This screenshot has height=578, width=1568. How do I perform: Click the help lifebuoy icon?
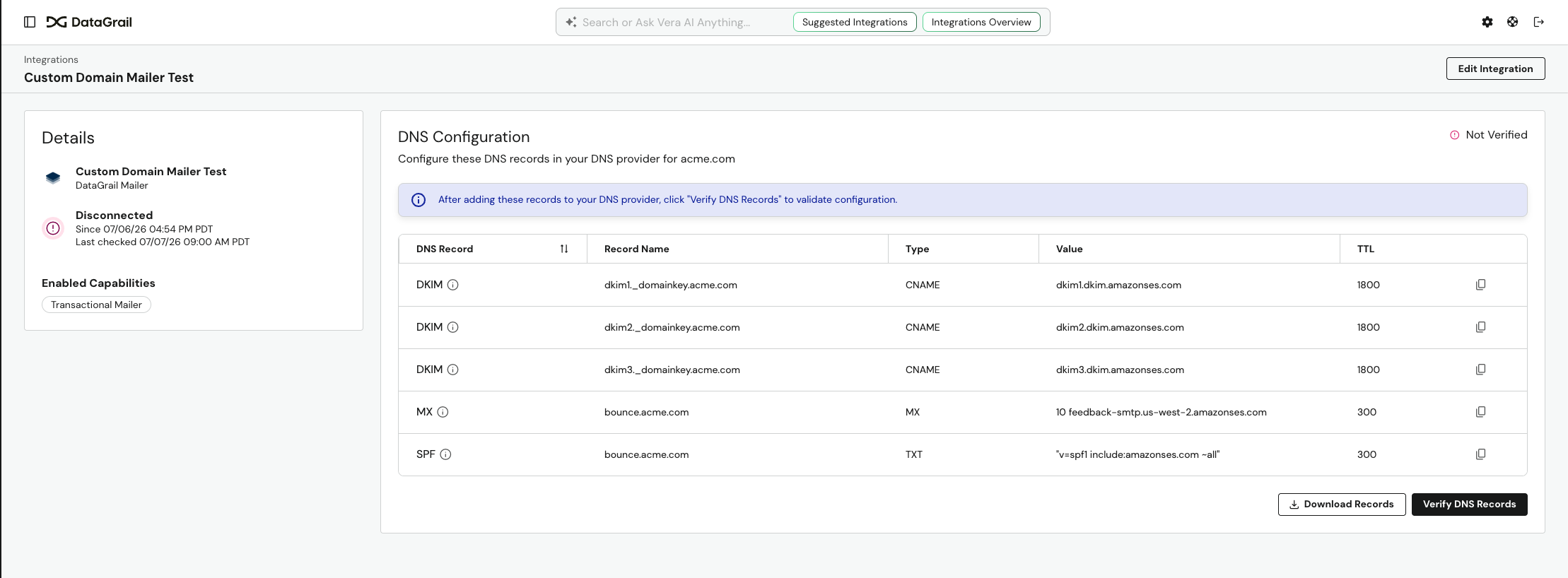1513,22
